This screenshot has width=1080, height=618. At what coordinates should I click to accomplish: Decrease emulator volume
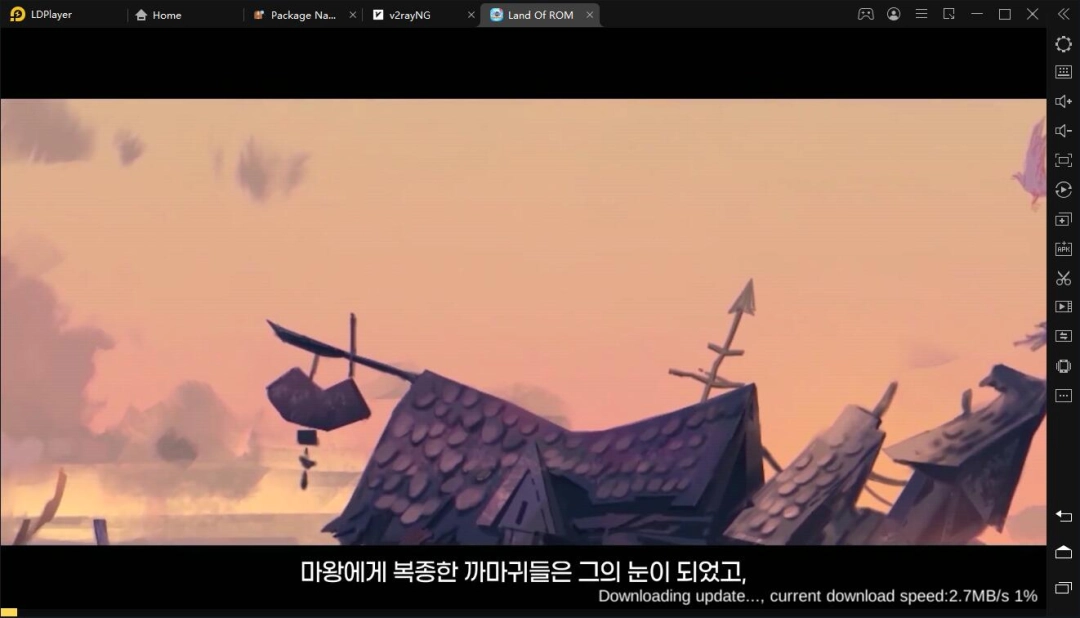(x=1063, y=131)
